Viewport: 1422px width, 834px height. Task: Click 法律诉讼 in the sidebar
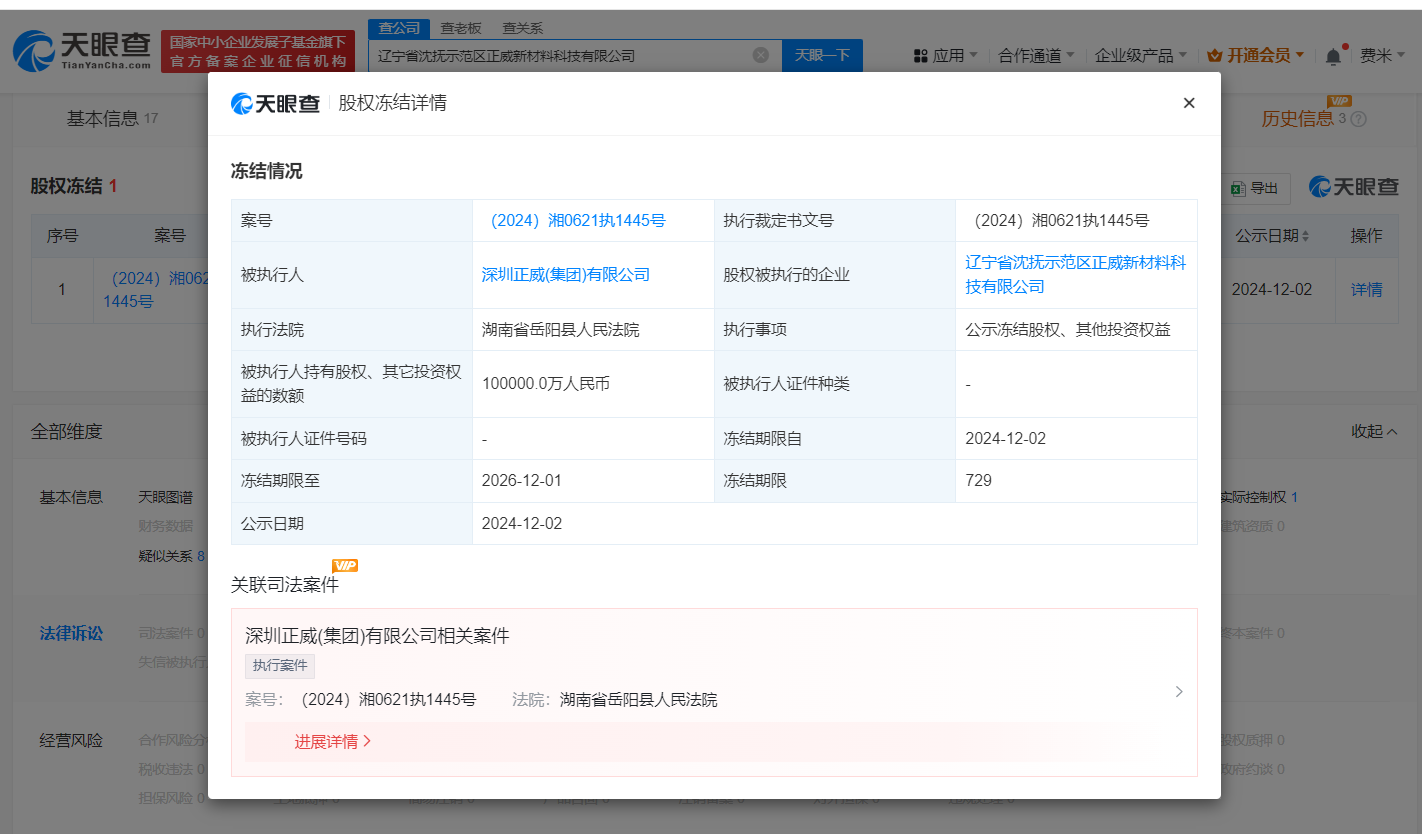click(x=71, y=634)
